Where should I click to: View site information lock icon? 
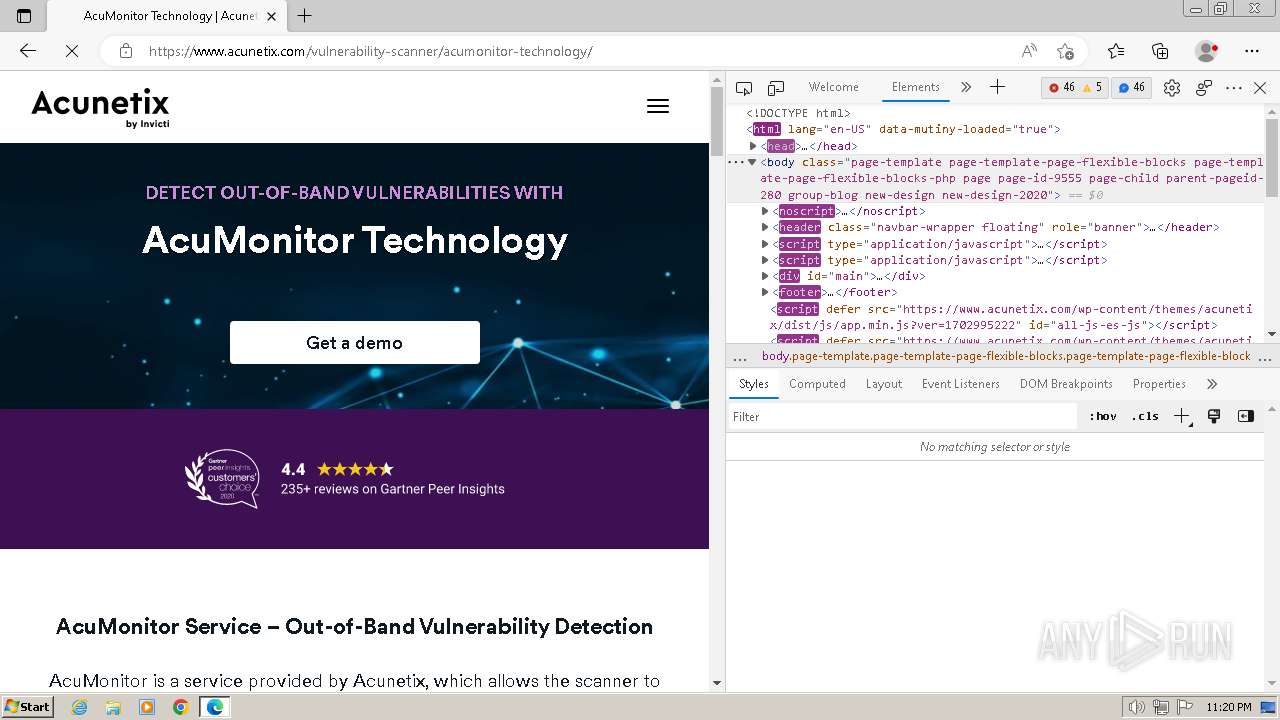pos(126,51)
